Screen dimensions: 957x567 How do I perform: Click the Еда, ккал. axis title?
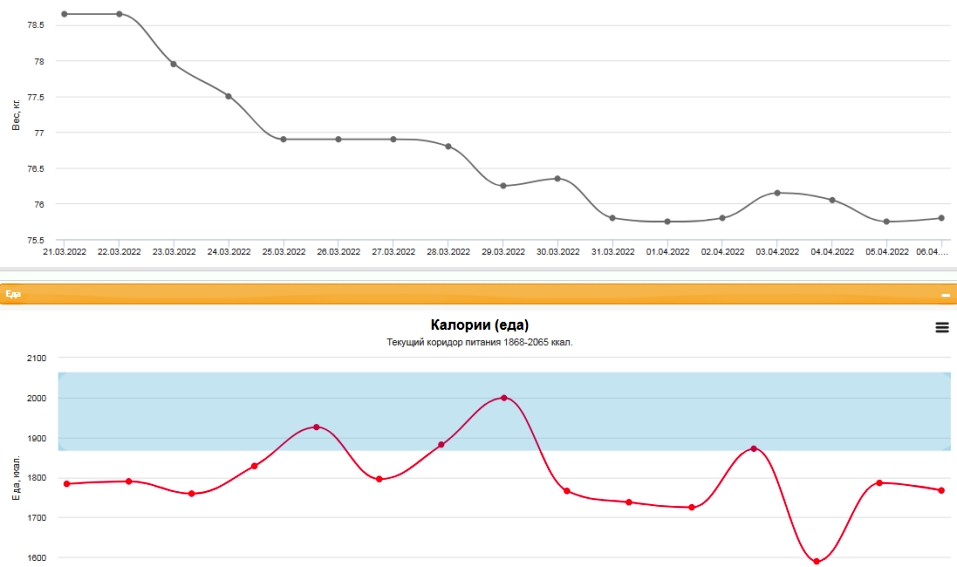(x=16, y=478)
